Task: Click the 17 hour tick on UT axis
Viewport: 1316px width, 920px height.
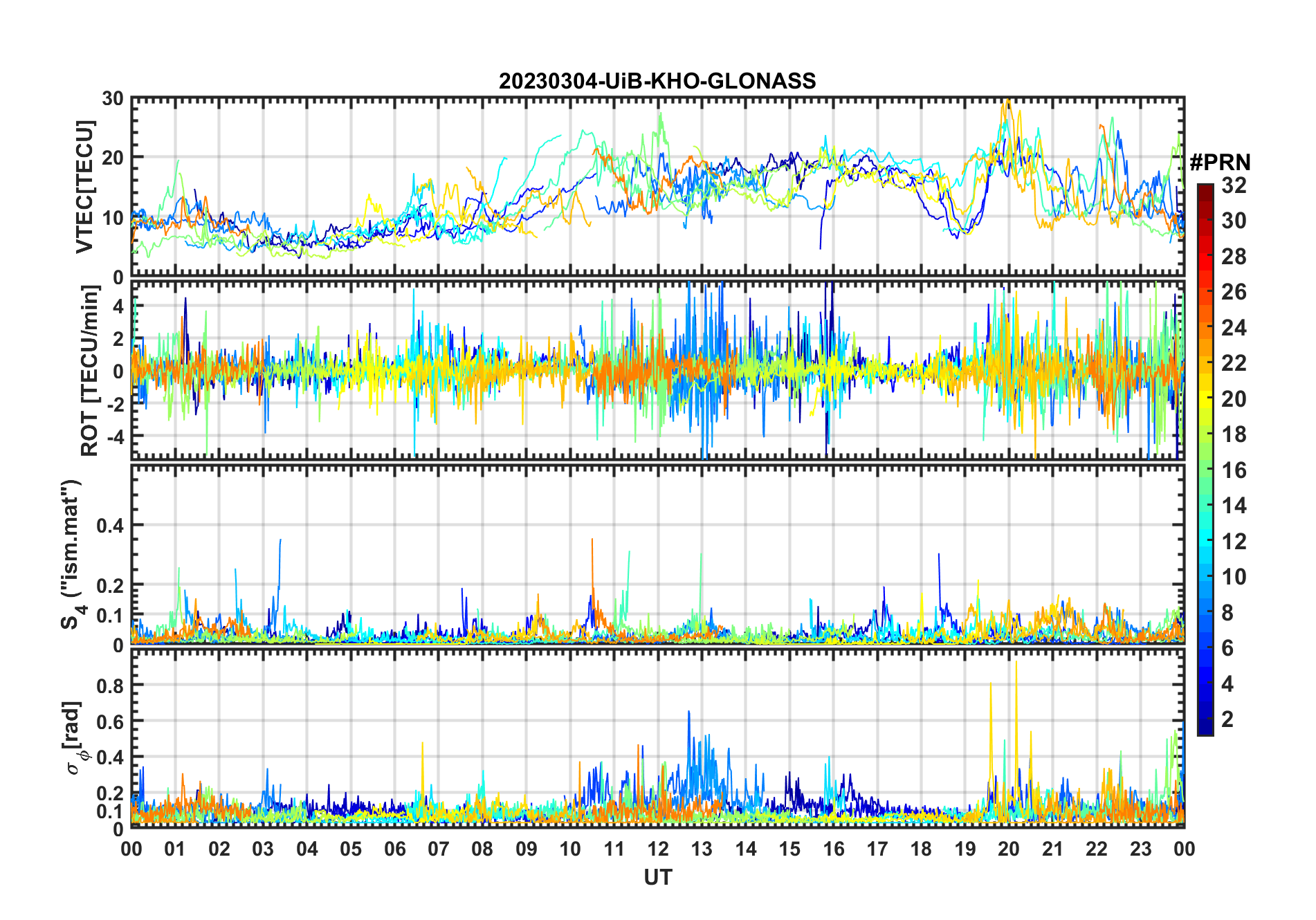Action: coord(877,849)
